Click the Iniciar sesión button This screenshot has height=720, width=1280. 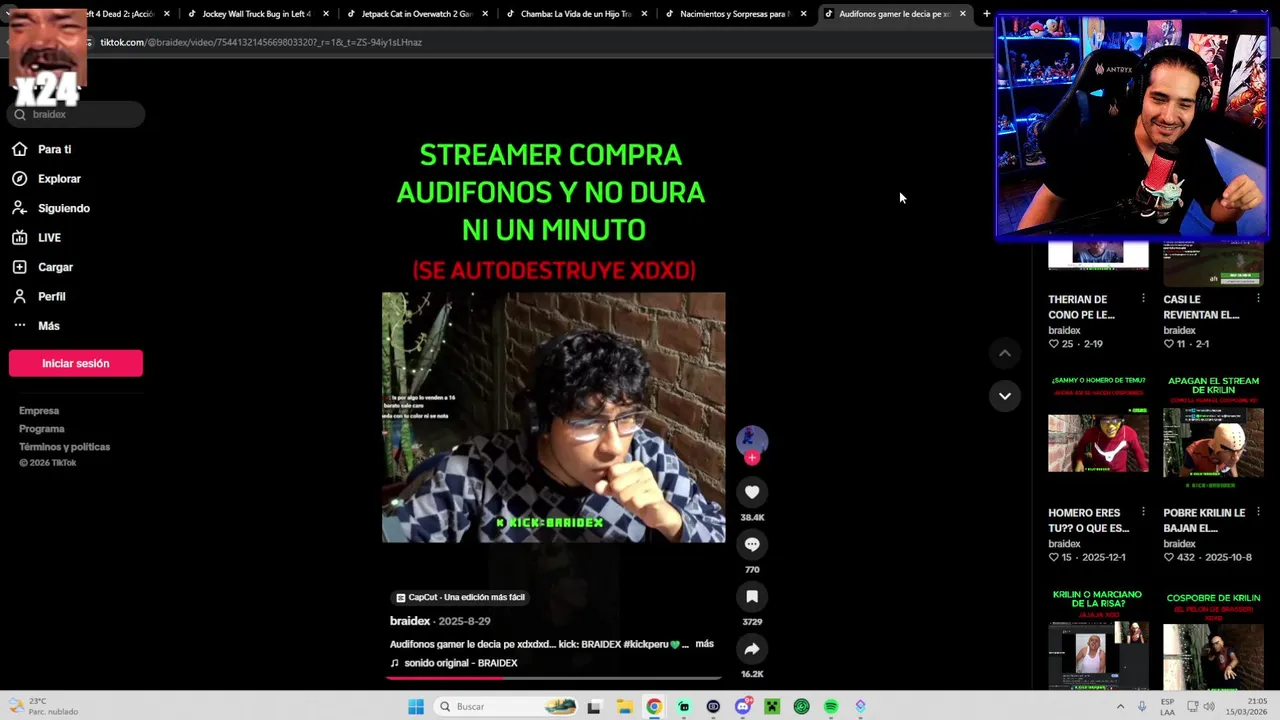point(76,363)
